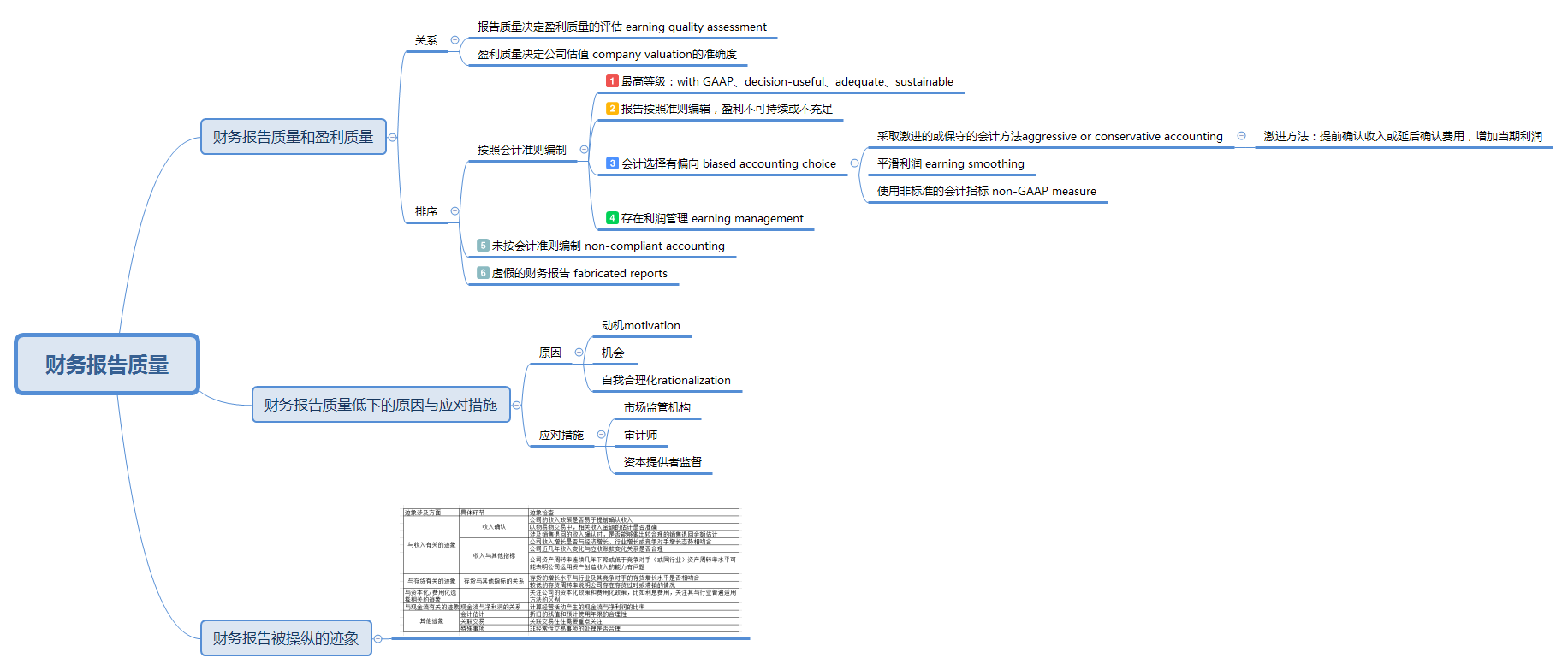1568x670 pixels.
Task: Collapse the 原因 branch
Action: [579, 353]
